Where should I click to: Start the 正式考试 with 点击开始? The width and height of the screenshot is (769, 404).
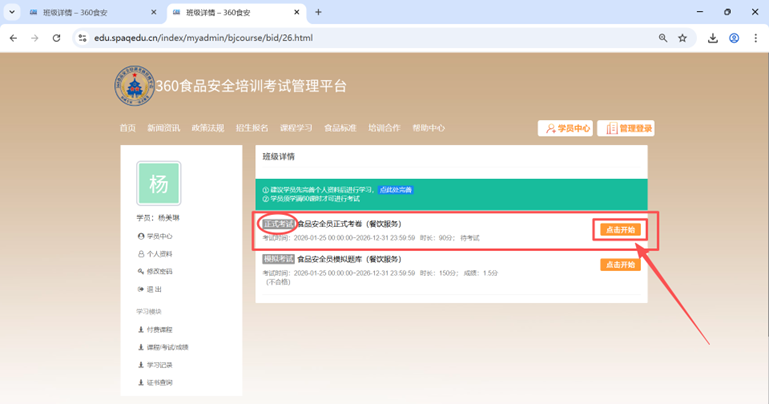(x=620, y=230)
